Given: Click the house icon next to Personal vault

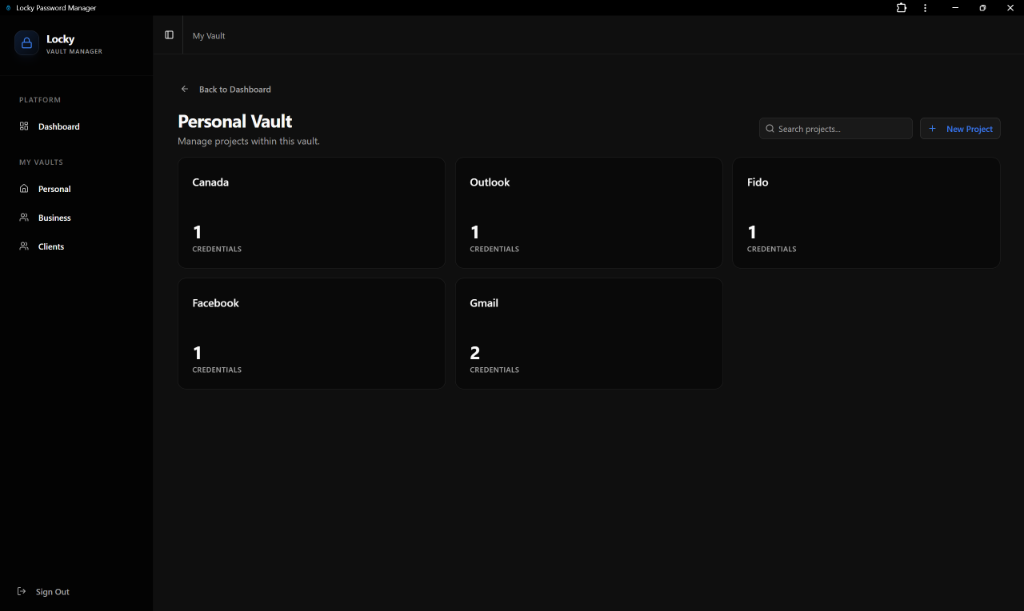Looking at the screenshot, I should (22, 188).
